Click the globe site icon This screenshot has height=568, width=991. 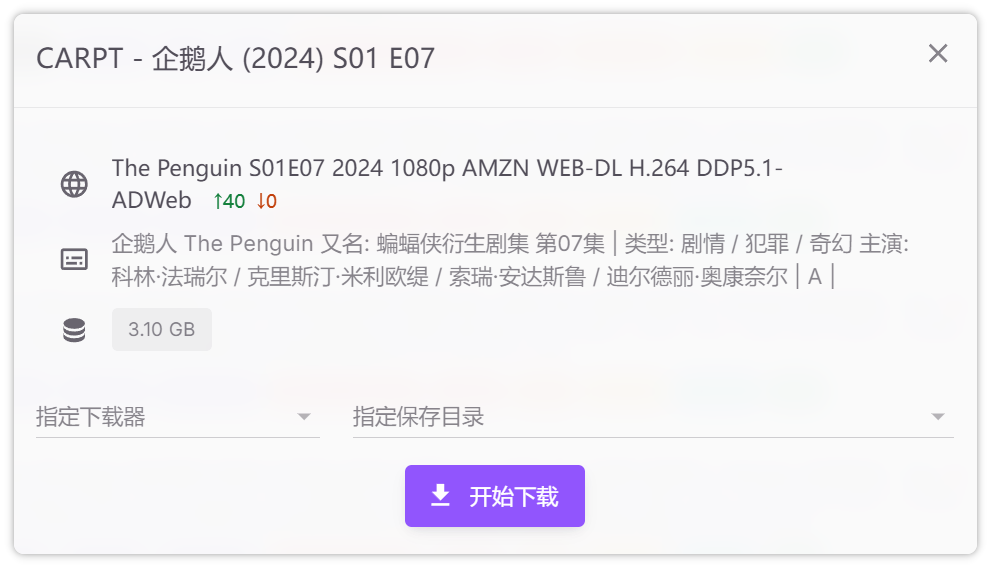[74, 185]
